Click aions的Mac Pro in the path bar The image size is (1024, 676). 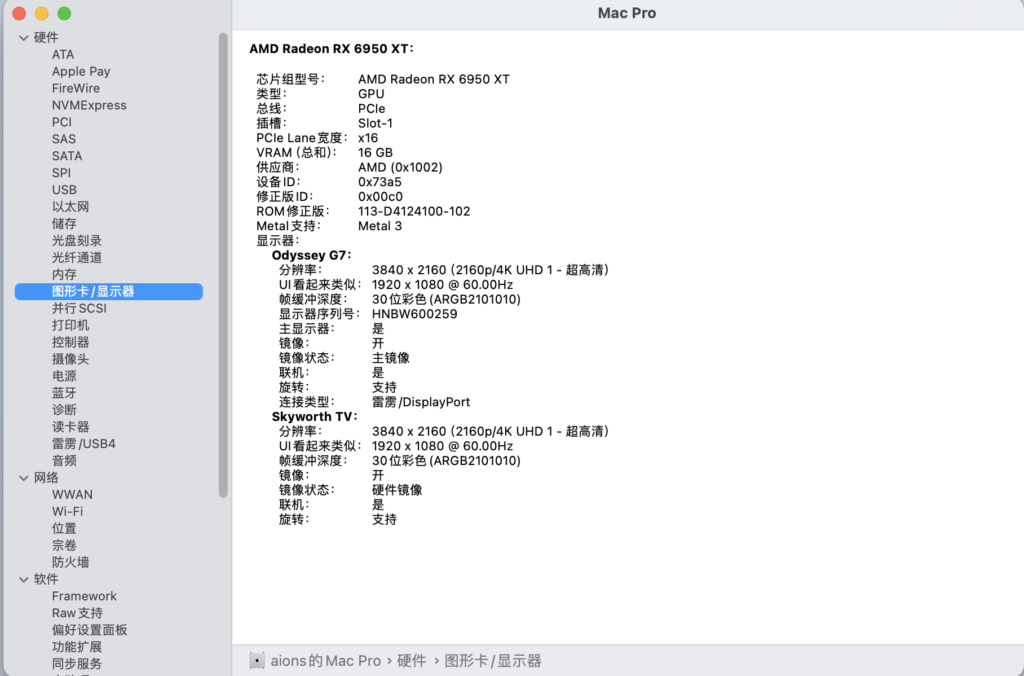pyautogui.click(x=325, y=661)
